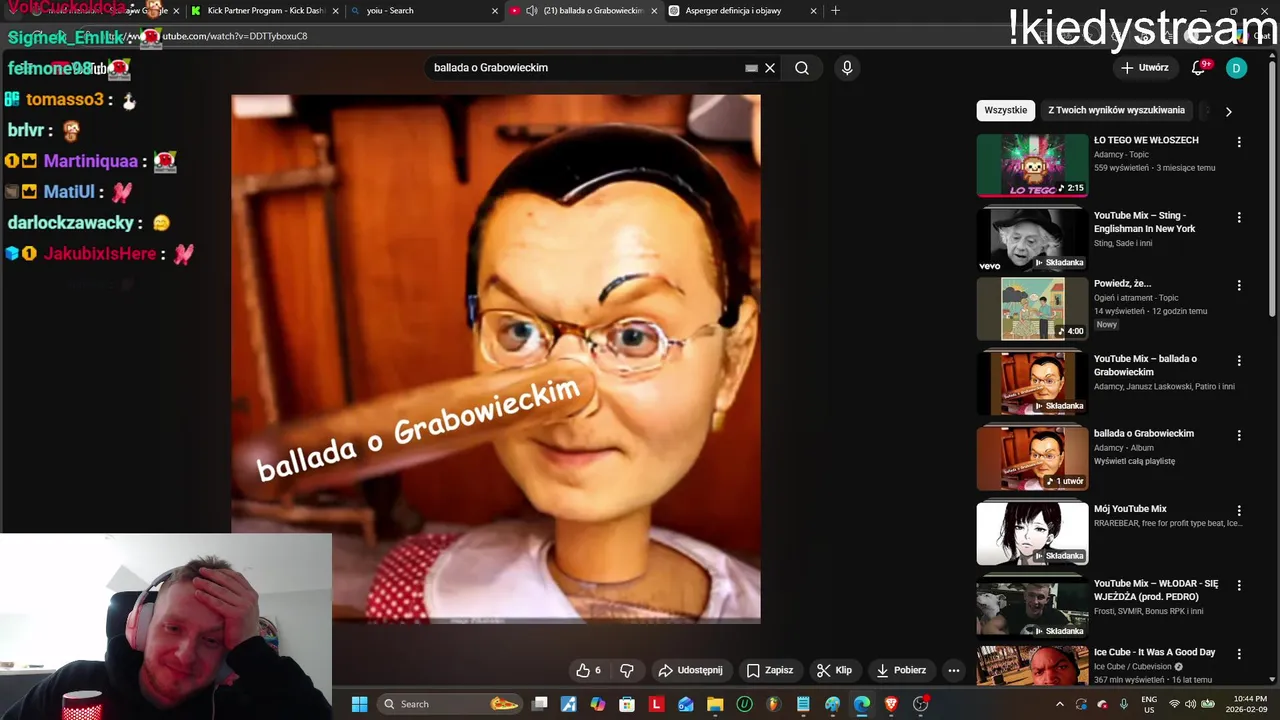Open more options for YouTube Mix ballada o Grabowieckim
The width and height of the screenshot is (1280, 720).
[x=1239, y=360]
